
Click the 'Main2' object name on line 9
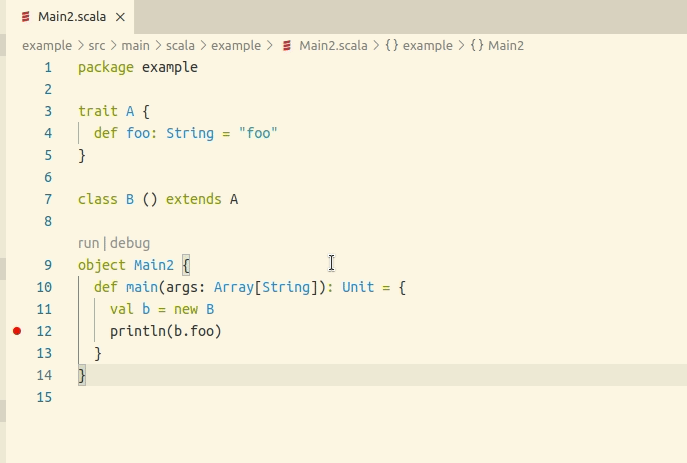point(154,265)
